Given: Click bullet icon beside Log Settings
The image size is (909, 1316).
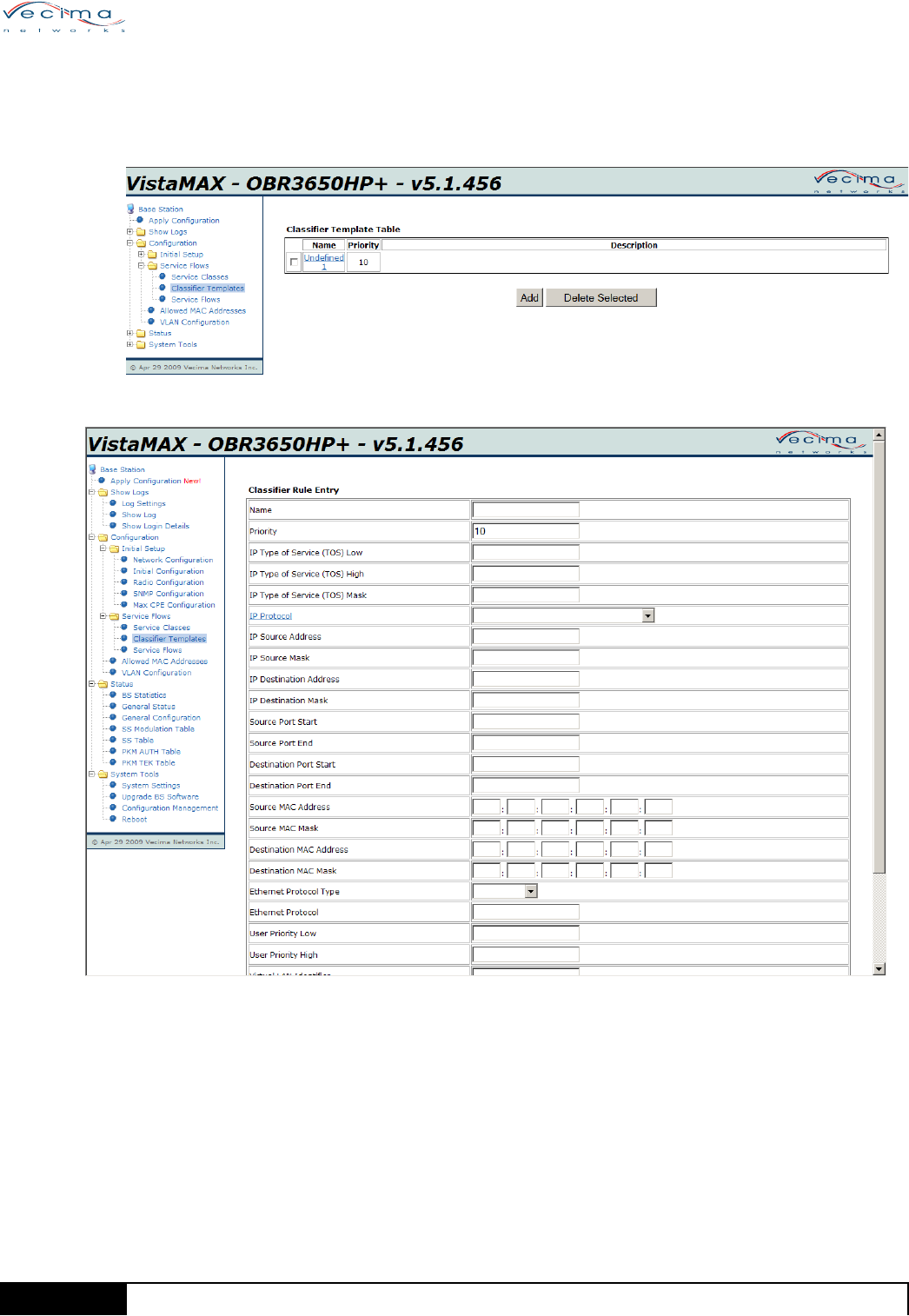Looking at the screenshot, I should pos(113,503).
